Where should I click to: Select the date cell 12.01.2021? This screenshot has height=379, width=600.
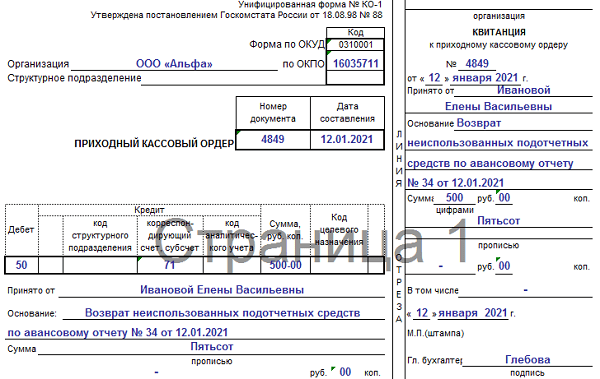tap(347, 139)
